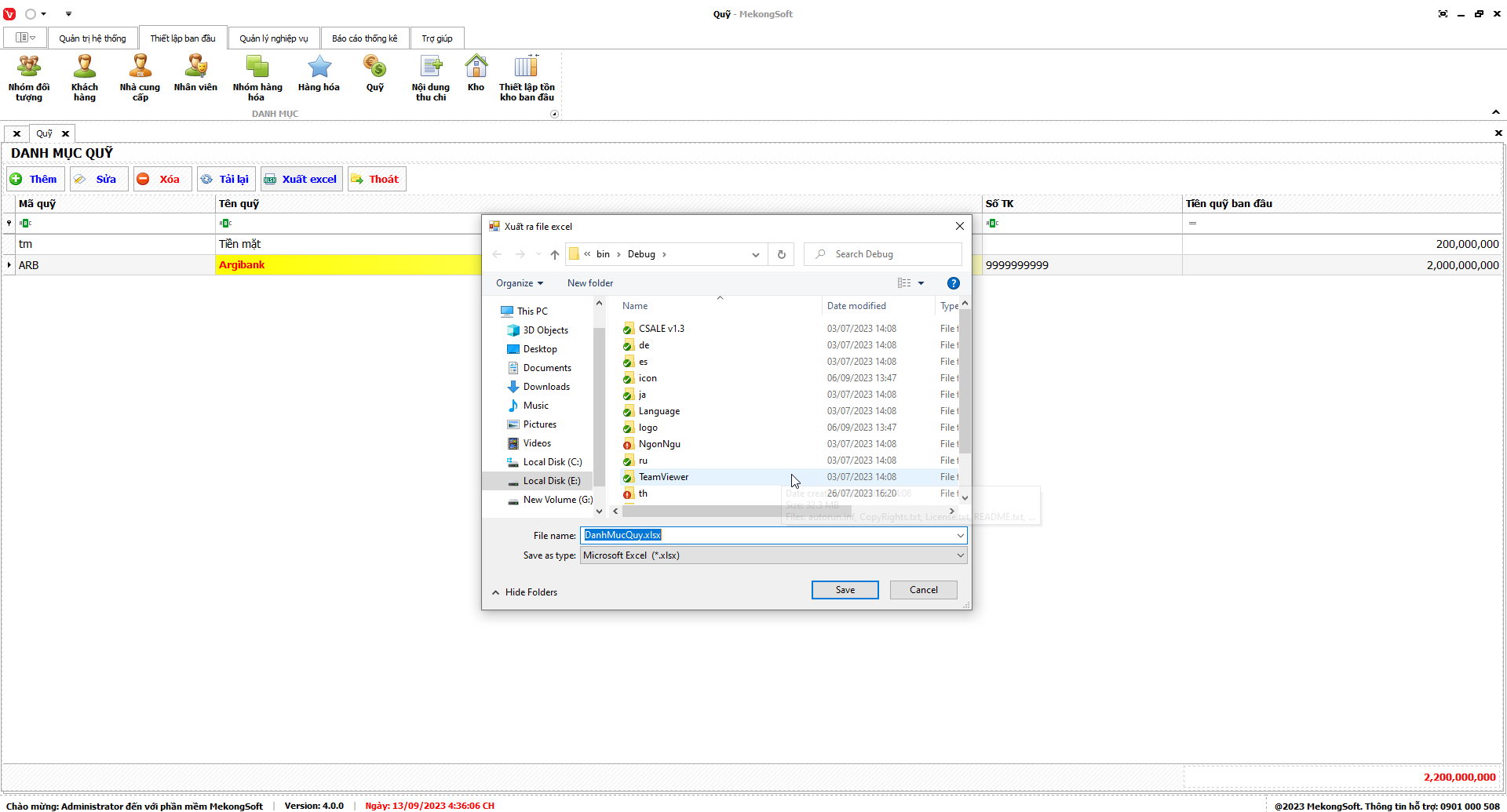Click the Search Debug box
The image size is (1507, 812).
(x=883, y=254)
